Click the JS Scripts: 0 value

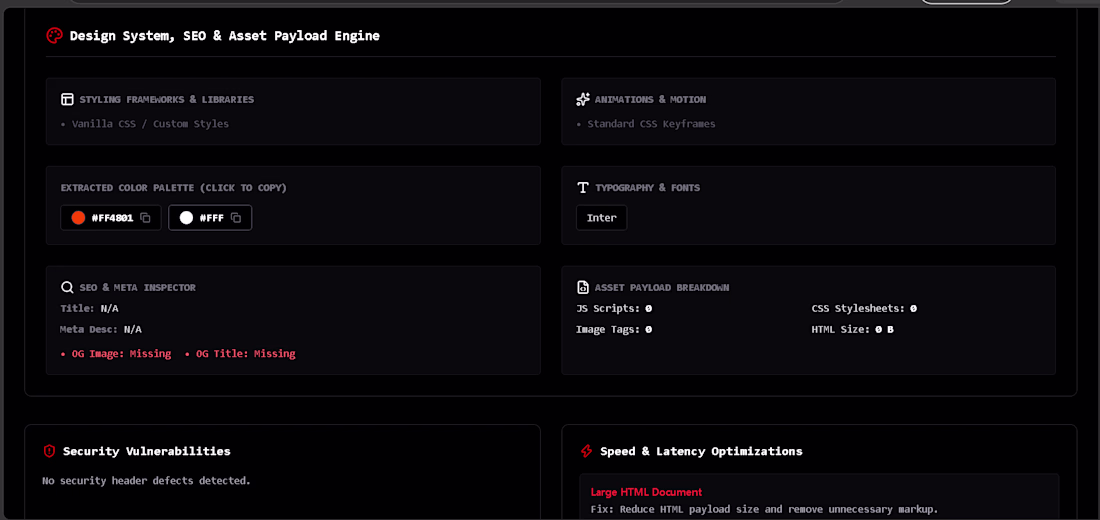[x=614, y=308]
